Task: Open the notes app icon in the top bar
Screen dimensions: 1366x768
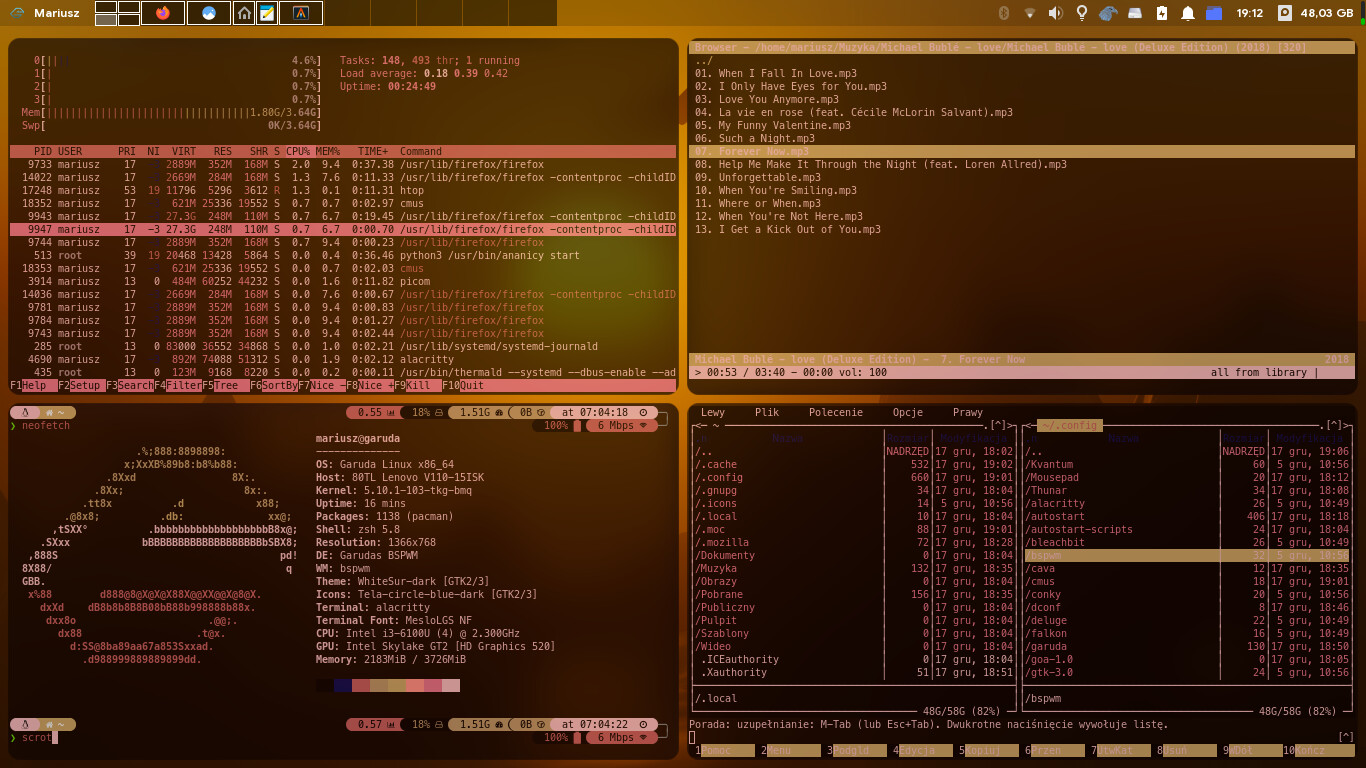Action: click(267, 13)
